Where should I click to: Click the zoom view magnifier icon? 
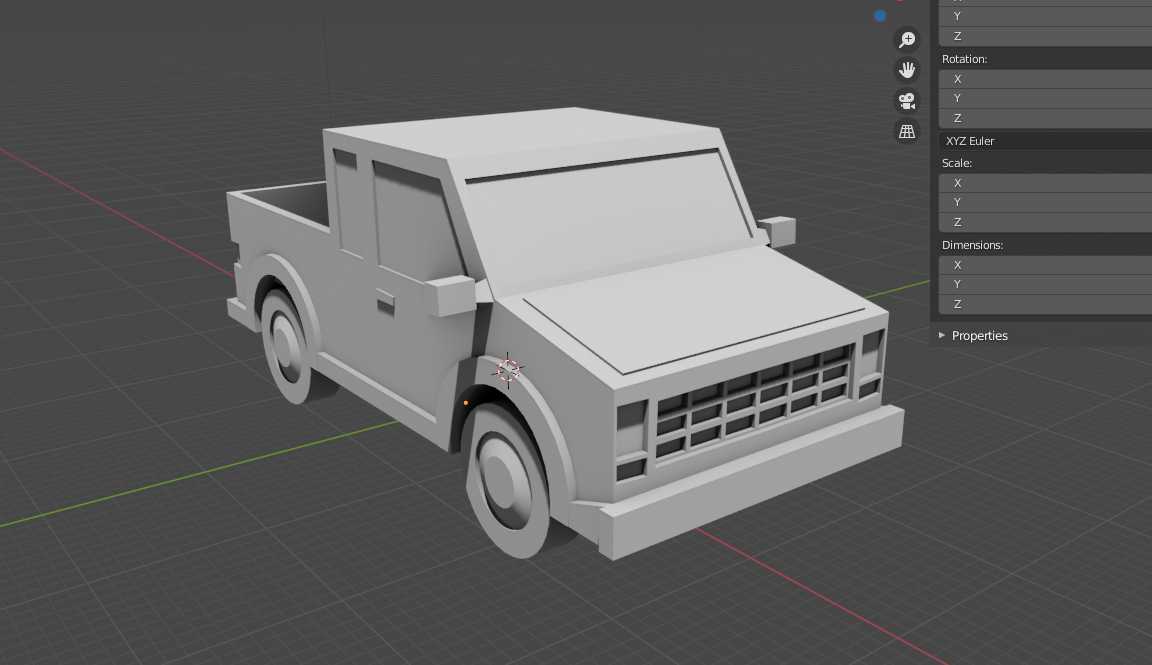(x=907, y=39)
